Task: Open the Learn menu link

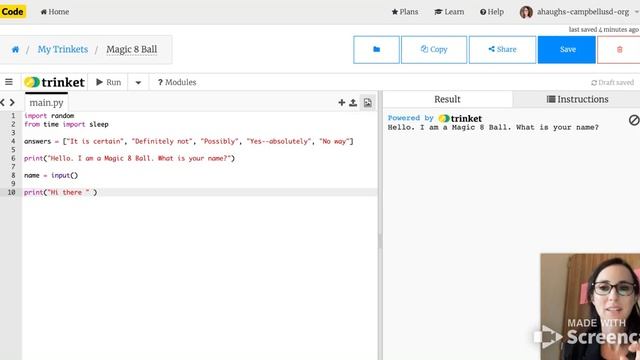Action: [x=449, y=12]
